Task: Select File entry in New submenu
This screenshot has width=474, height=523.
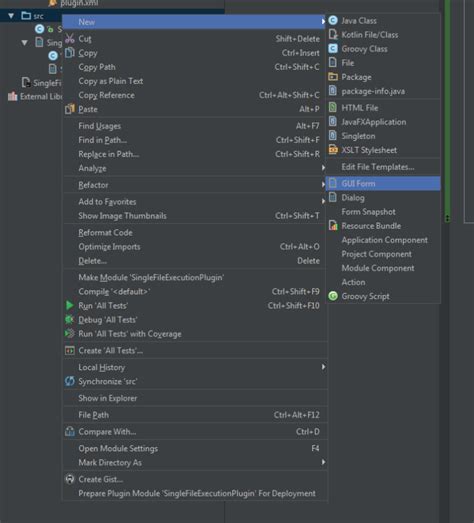Action: (348, 63)
